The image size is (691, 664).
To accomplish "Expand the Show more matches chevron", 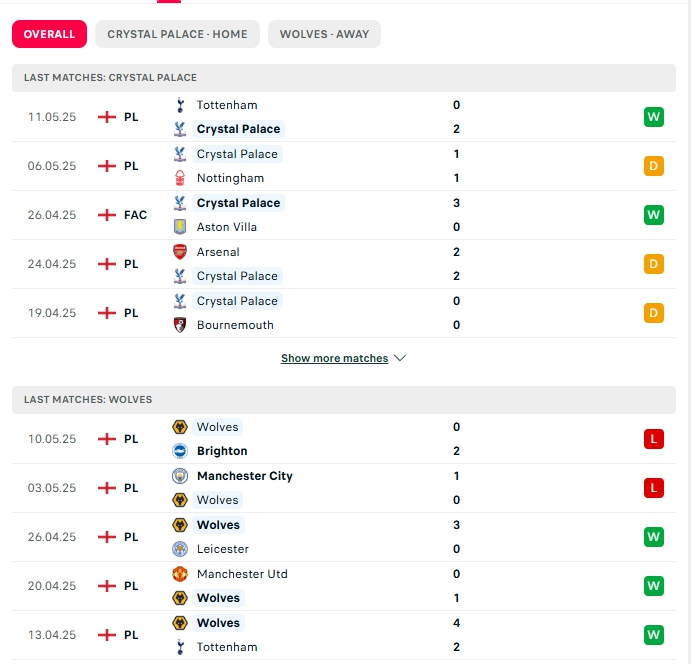I will 400,358.
